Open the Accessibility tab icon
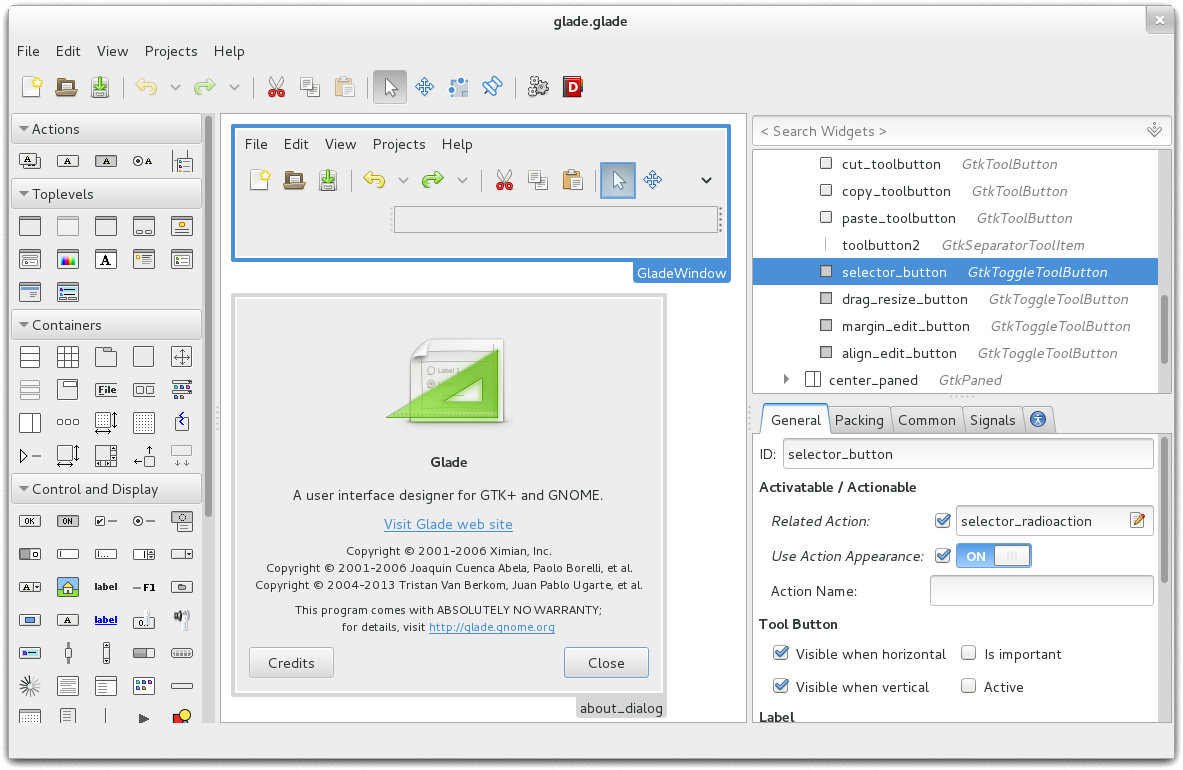 1038,419
